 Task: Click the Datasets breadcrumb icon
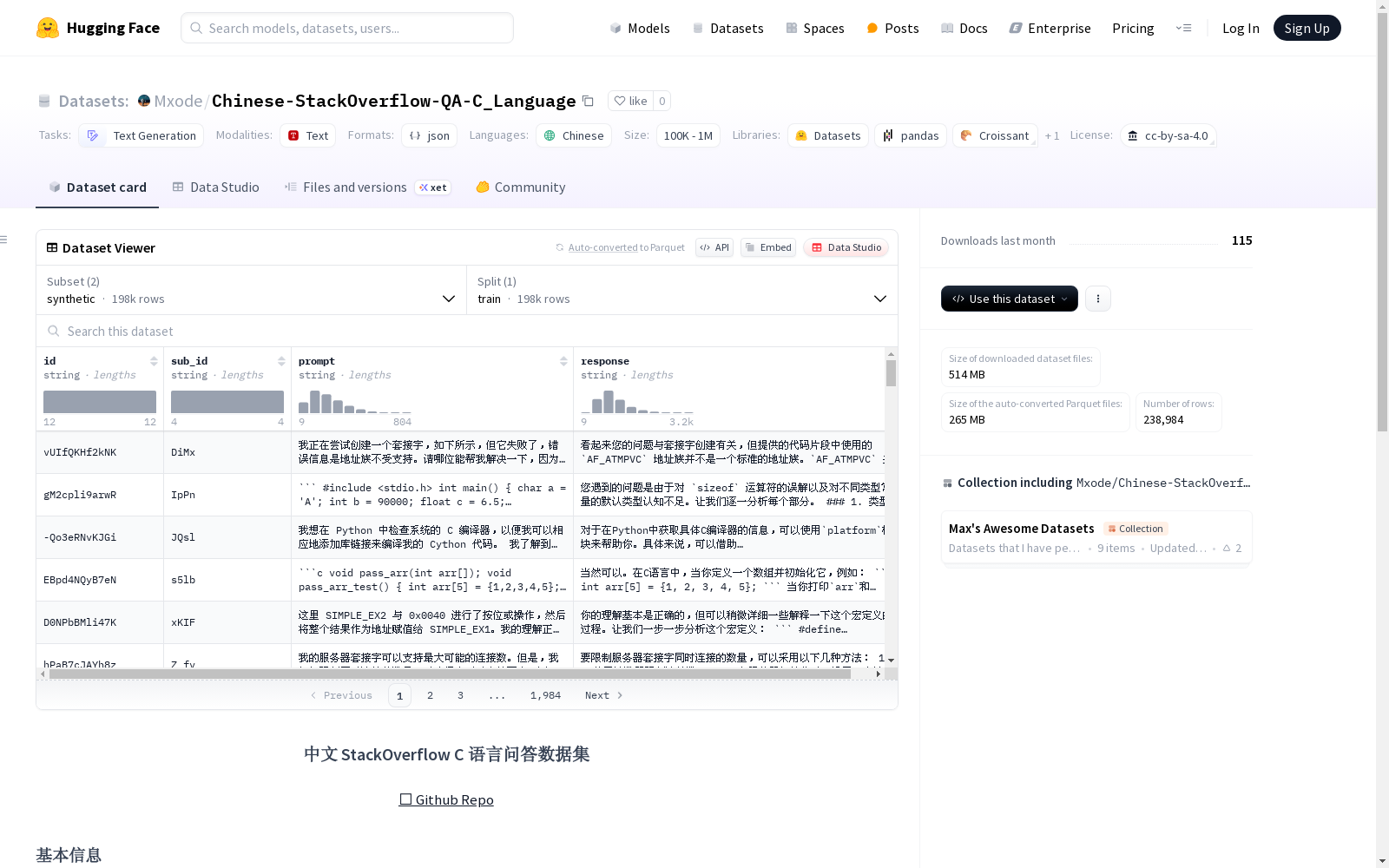(44, 101)
